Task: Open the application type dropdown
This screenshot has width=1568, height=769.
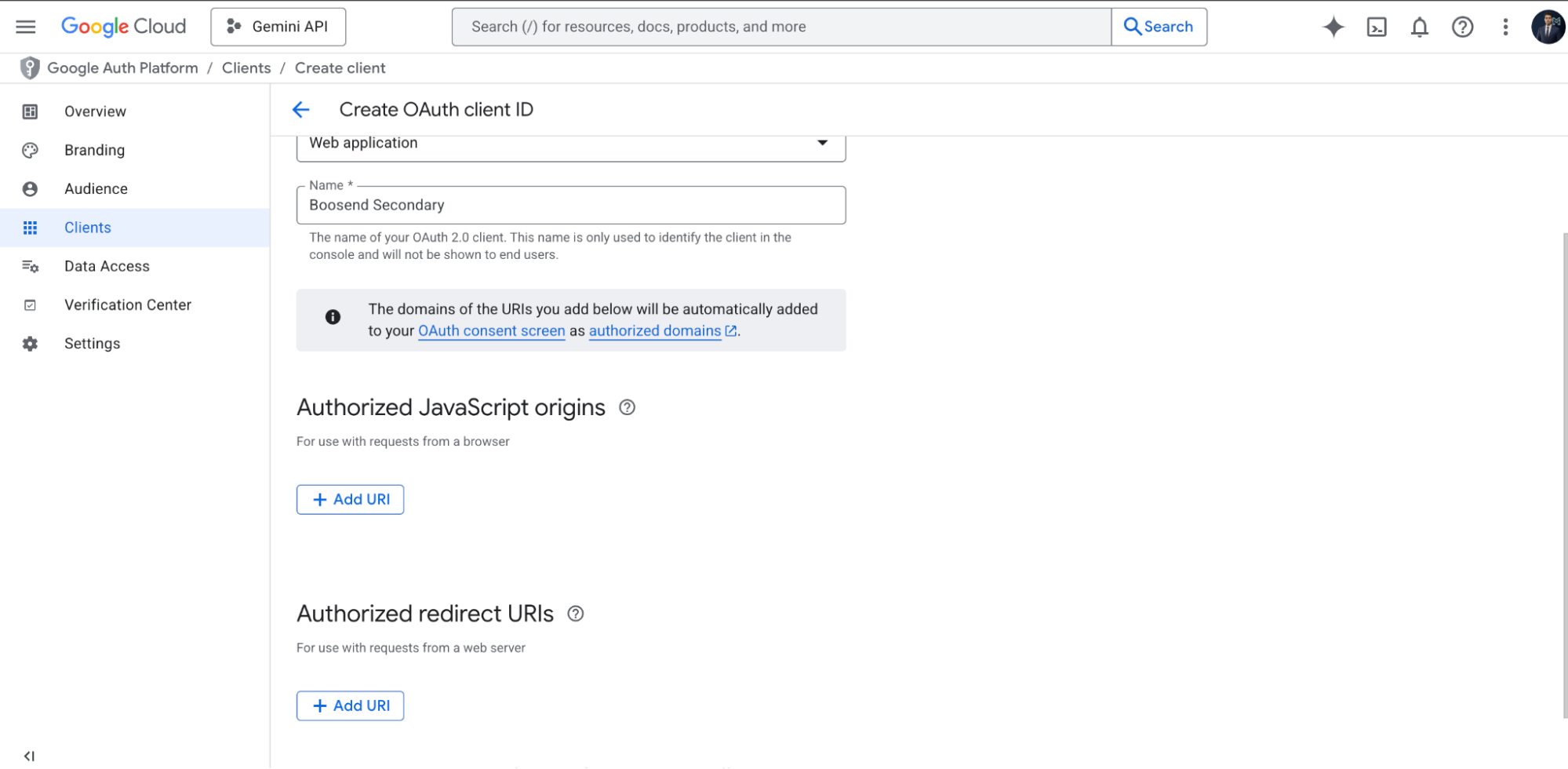Action: tap(821, 142)
